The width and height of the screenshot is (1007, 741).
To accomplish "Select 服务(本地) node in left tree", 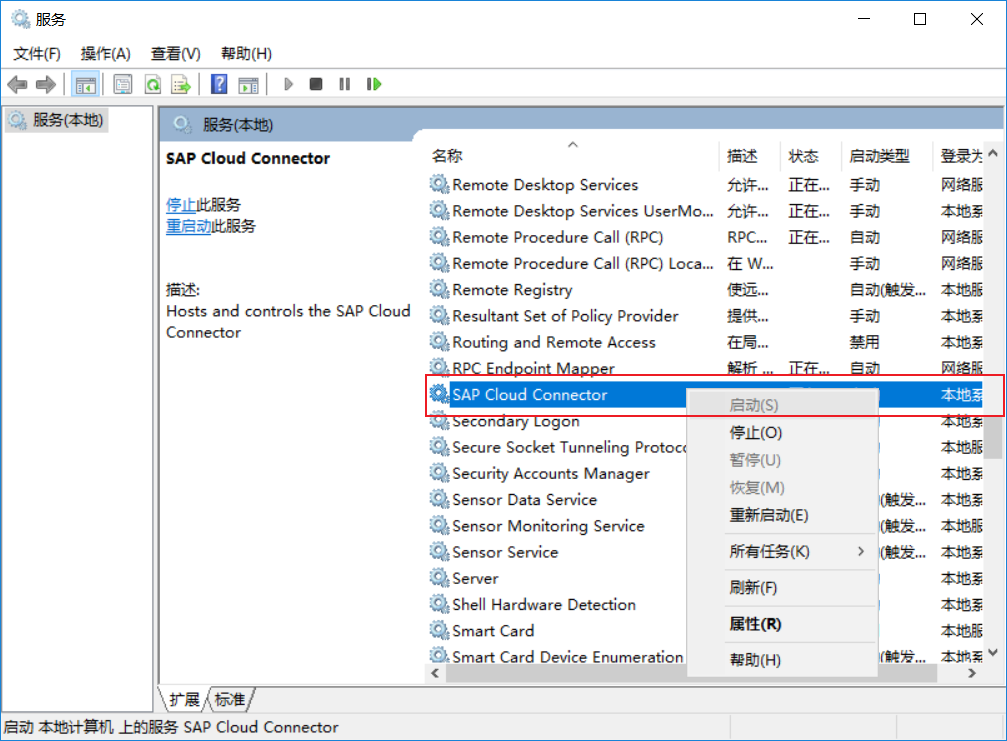I will pos(57,120).
